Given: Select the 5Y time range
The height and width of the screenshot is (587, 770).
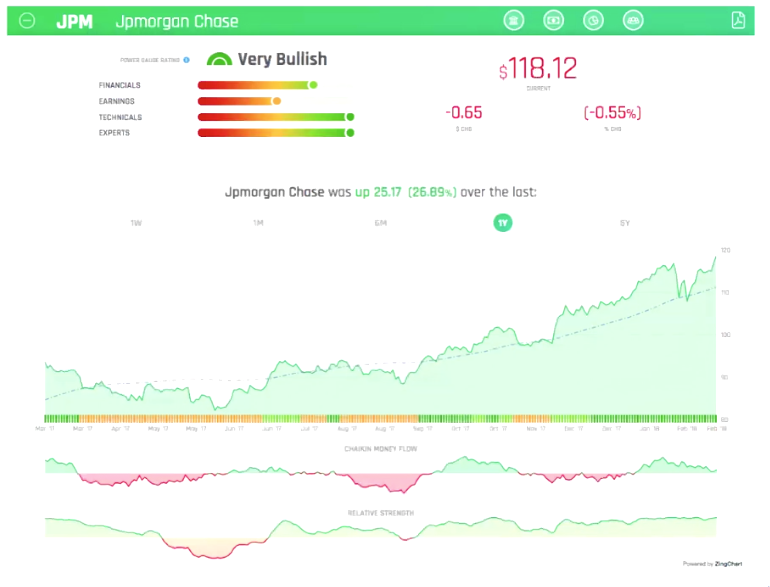Looking at the screenshot, I should tap(625, 223).
